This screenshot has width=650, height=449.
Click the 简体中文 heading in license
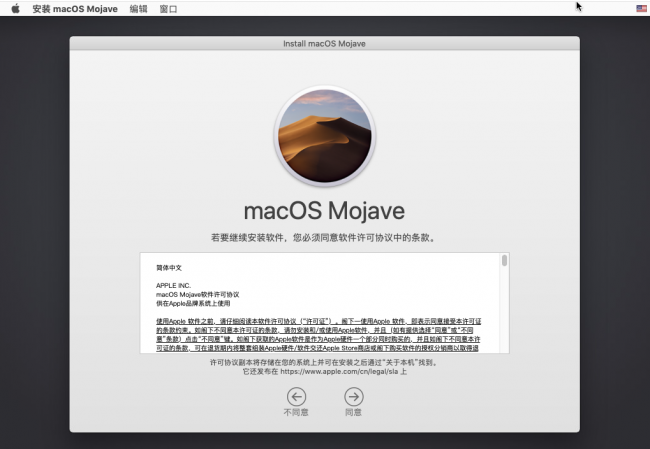[x=169, y=268]
